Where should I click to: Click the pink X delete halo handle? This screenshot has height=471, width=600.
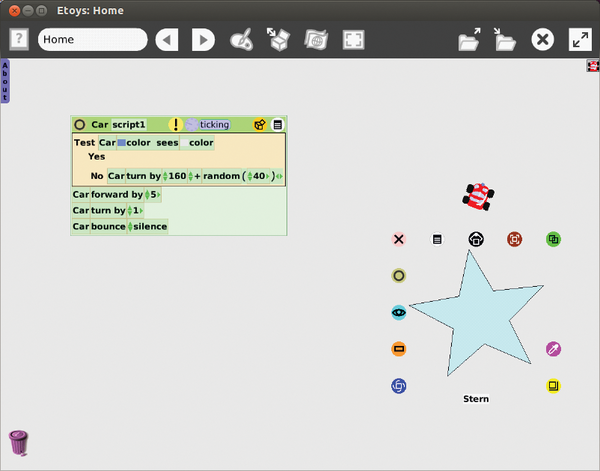click(399, 240)
